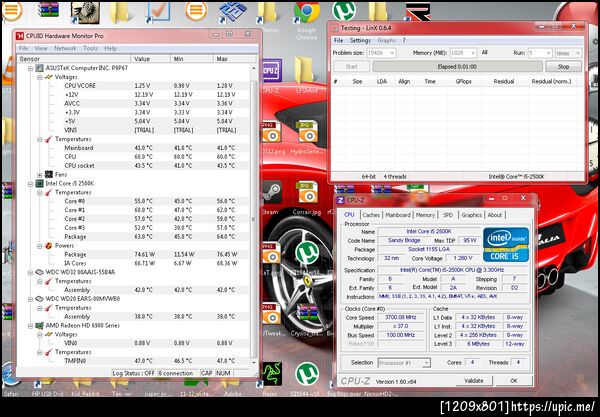Collapse Voltages under AMD Radeon HD 6900
The image size is (600, 417).
(40, 335)
